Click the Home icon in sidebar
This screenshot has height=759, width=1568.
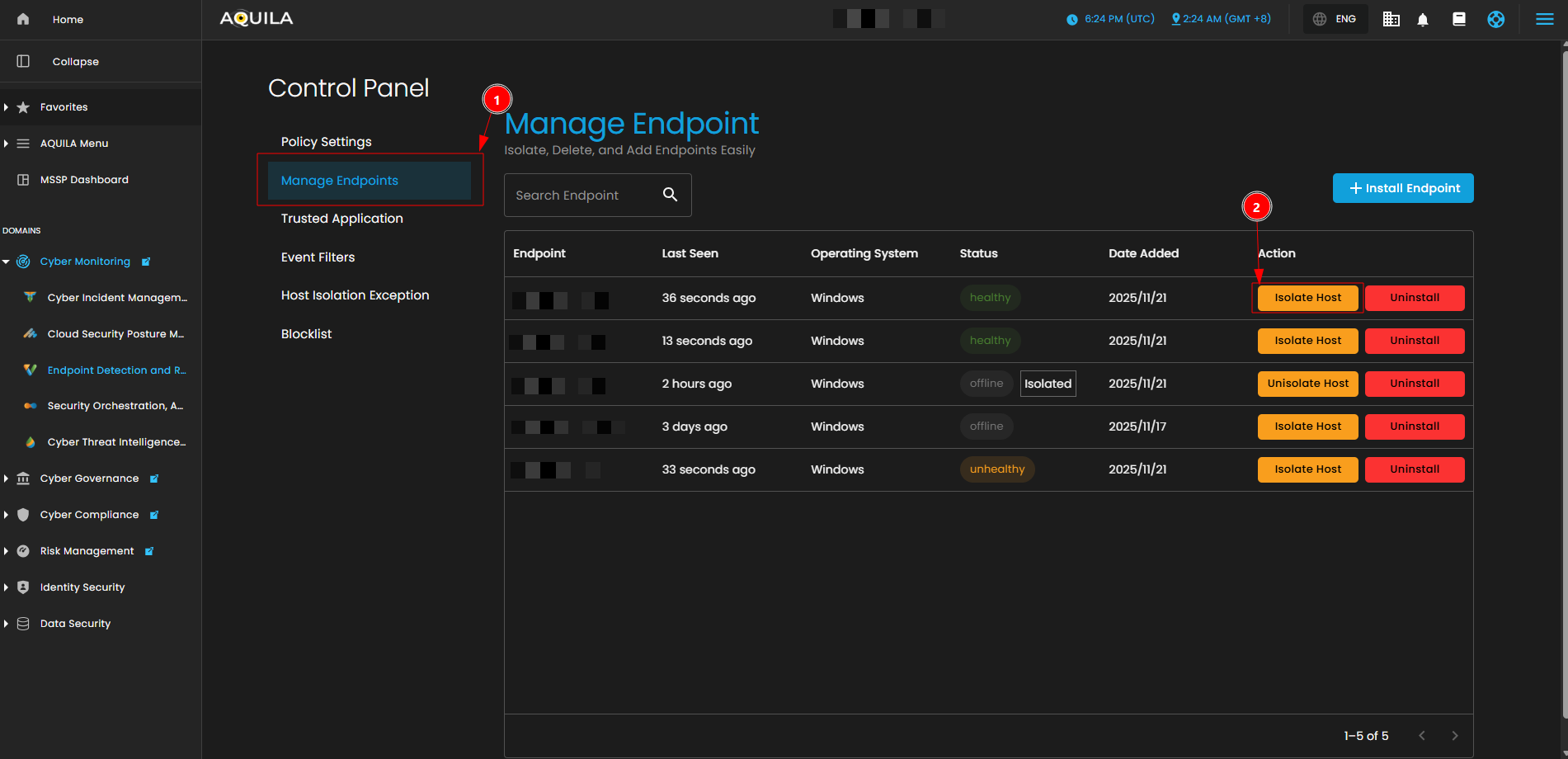click(x=23, y=19)
